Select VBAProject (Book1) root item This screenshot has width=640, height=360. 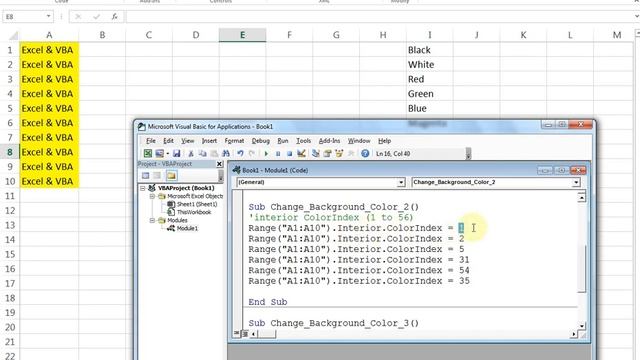tap(186, 188)
